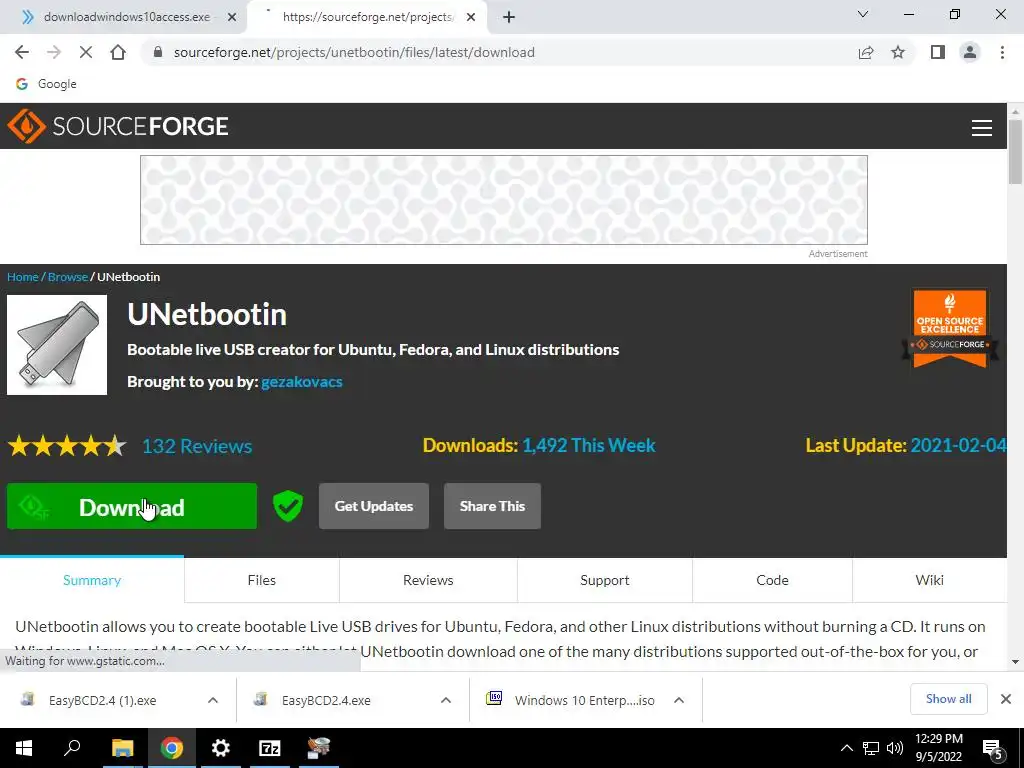The image size is (1024, 768).
Task: Stop page loading with the X button
Action: point(86,52)
